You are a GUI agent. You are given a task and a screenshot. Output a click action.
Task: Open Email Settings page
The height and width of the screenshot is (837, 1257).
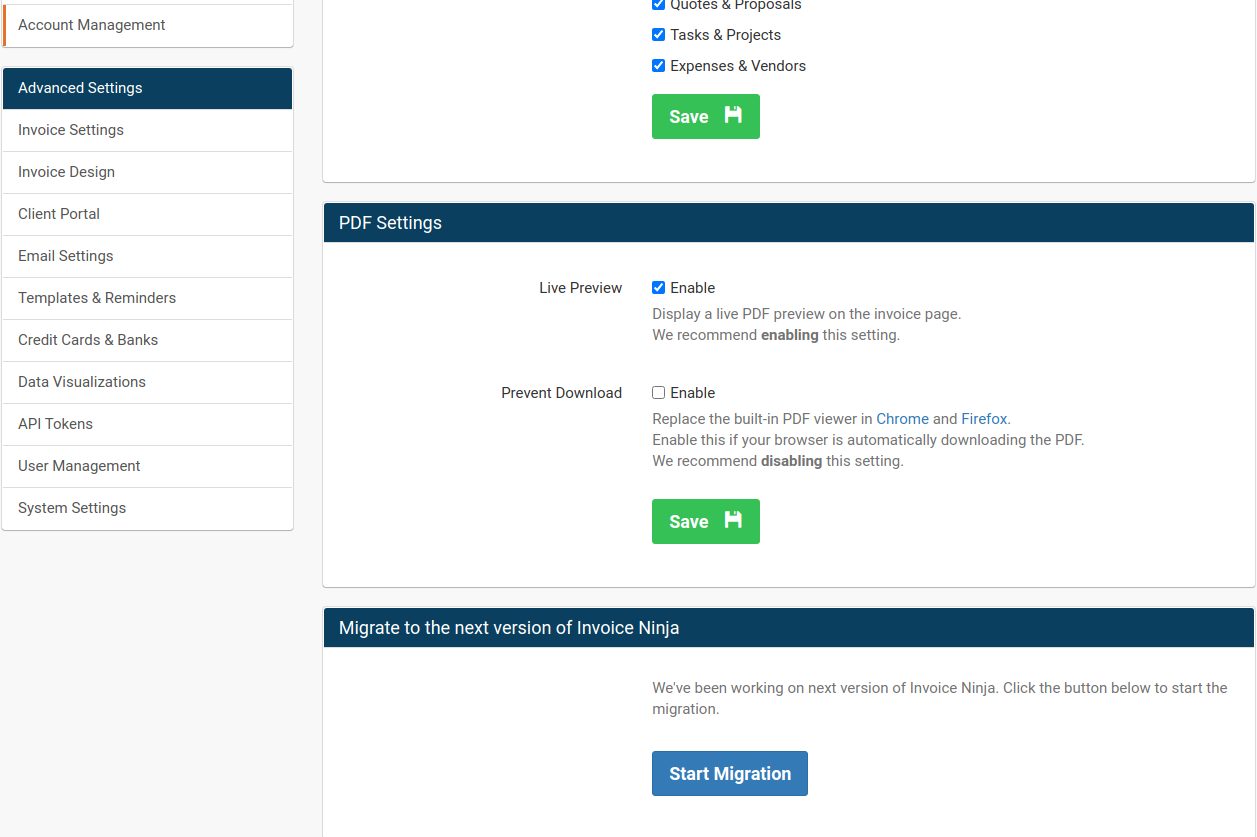pos(66,256)
